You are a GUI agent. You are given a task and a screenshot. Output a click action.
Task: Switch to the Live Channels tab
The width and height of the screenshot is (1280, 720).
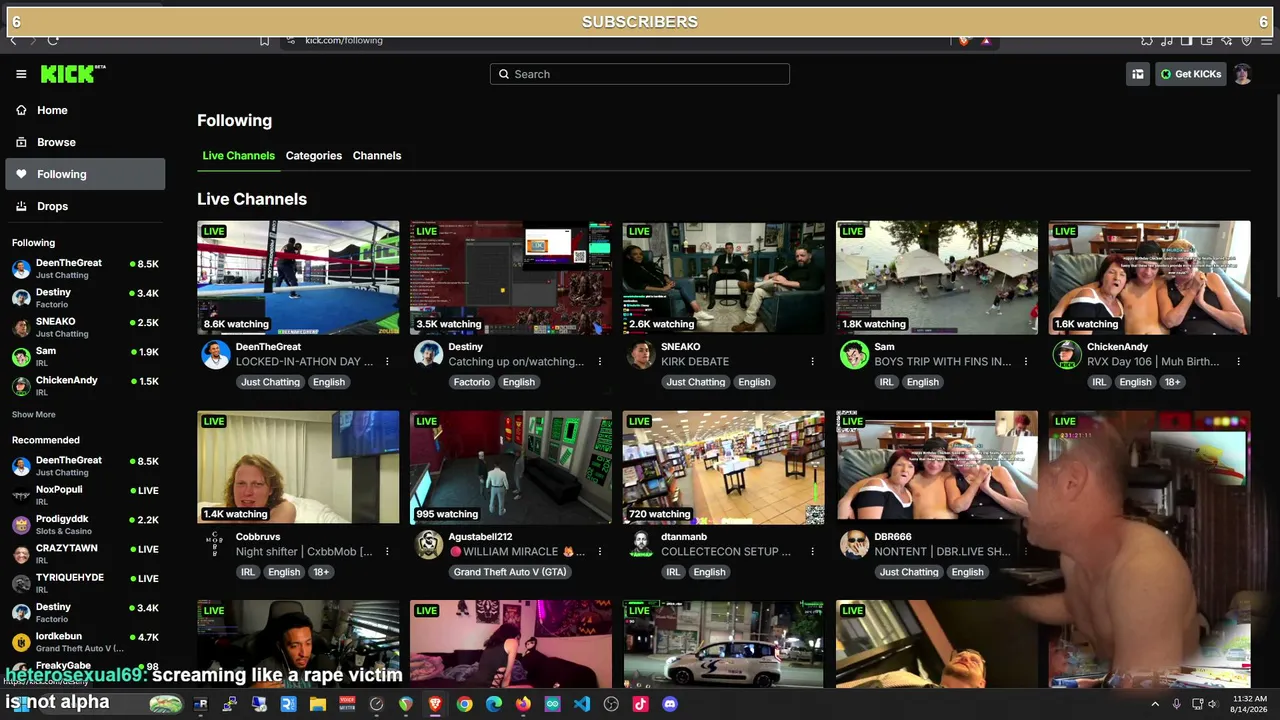[x=238, y=156]
